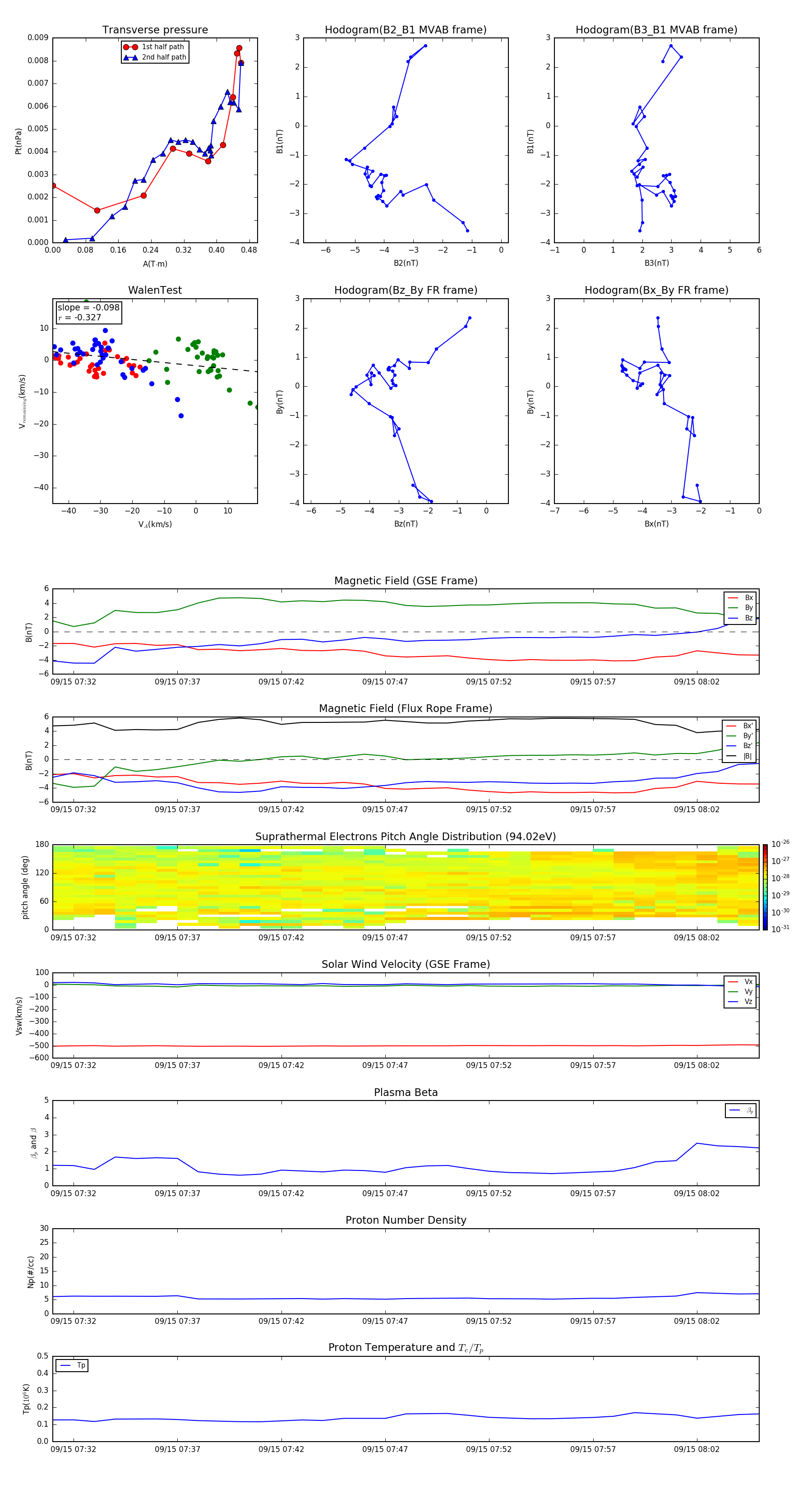Click the 'Vsw(km/s)' axis label
The width and height of the screenshot is (812, 1489).
[x=18, y=1015]
